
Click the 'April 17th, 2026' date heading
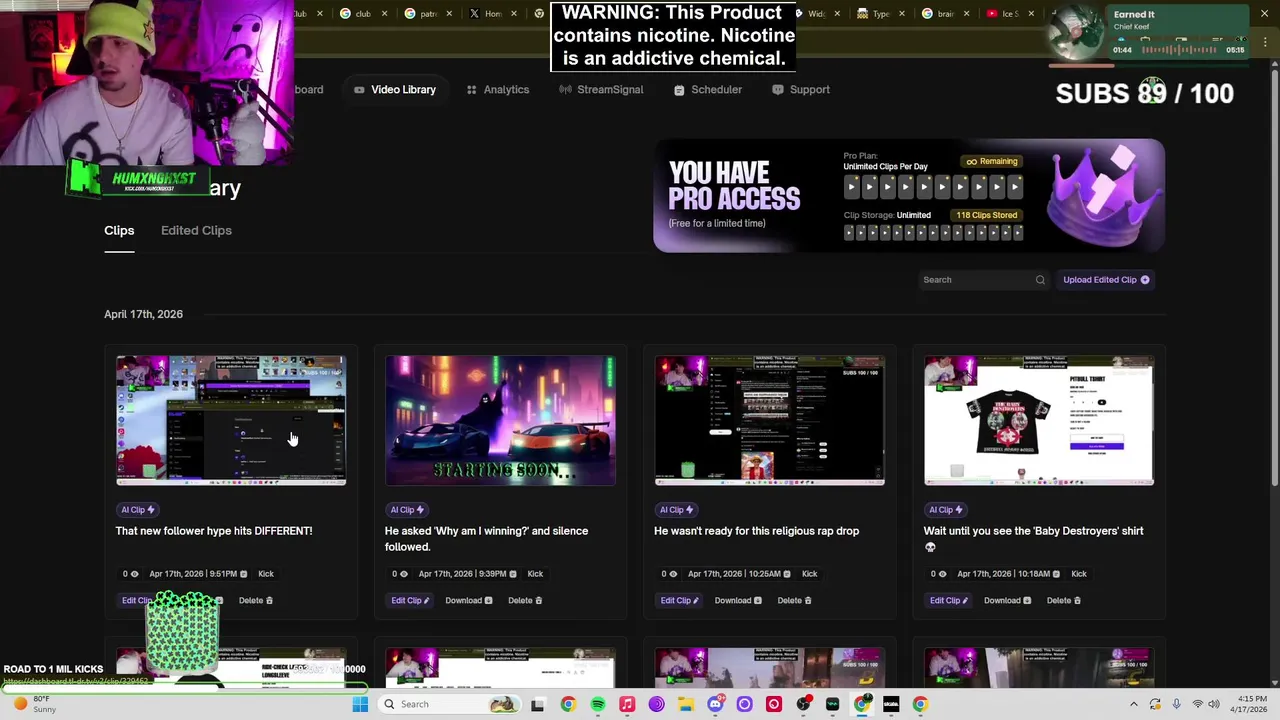[143, 314]
